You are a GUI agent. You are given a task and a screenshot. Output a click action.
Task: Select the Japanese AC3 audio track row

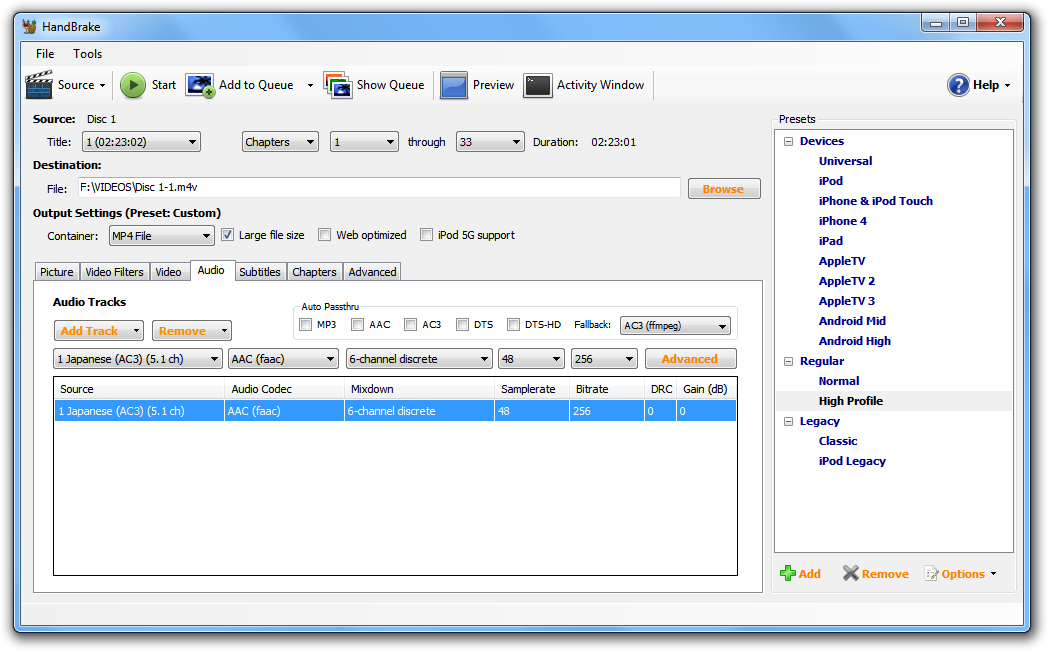click(395, 411)
